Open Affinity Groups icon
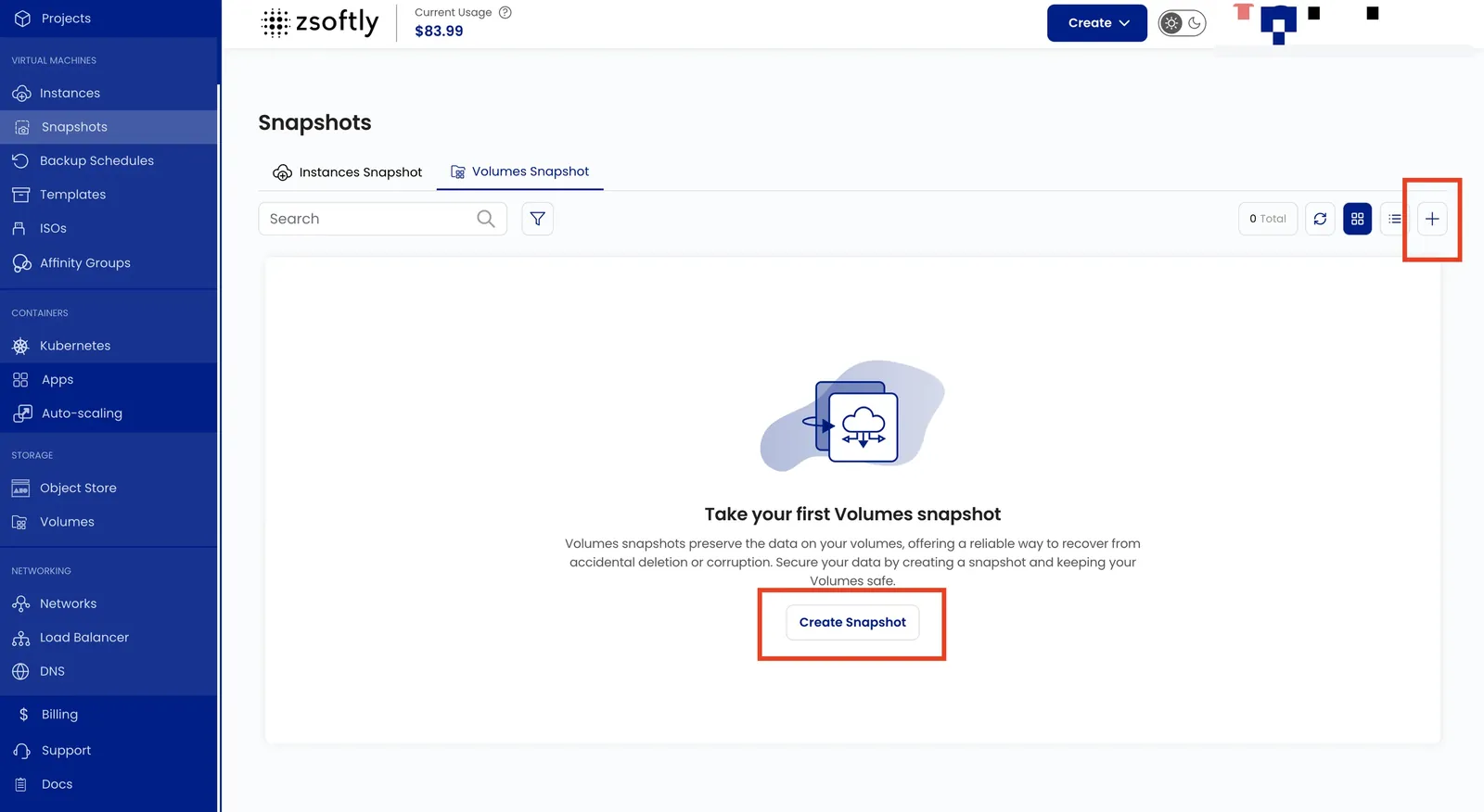 [x=21, y=263]
